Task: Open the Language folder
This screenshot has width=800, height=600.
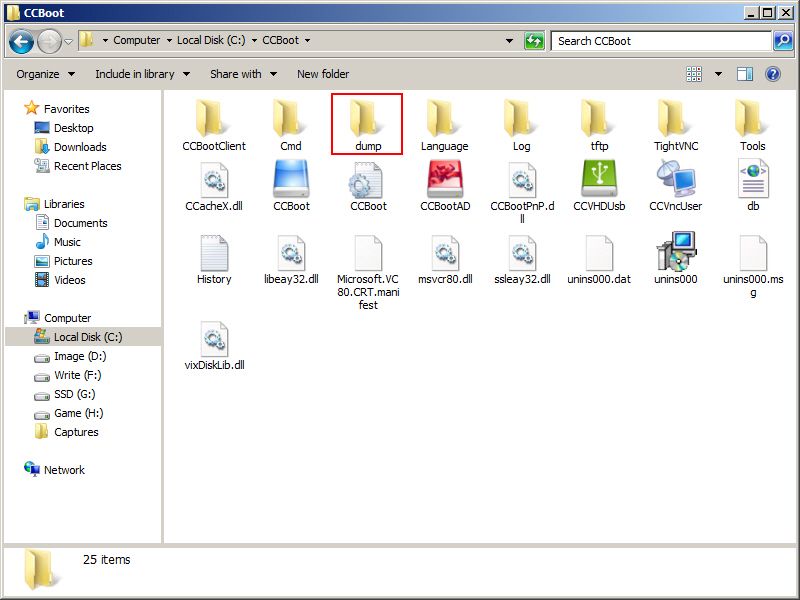Action: (x=444, y=125)
